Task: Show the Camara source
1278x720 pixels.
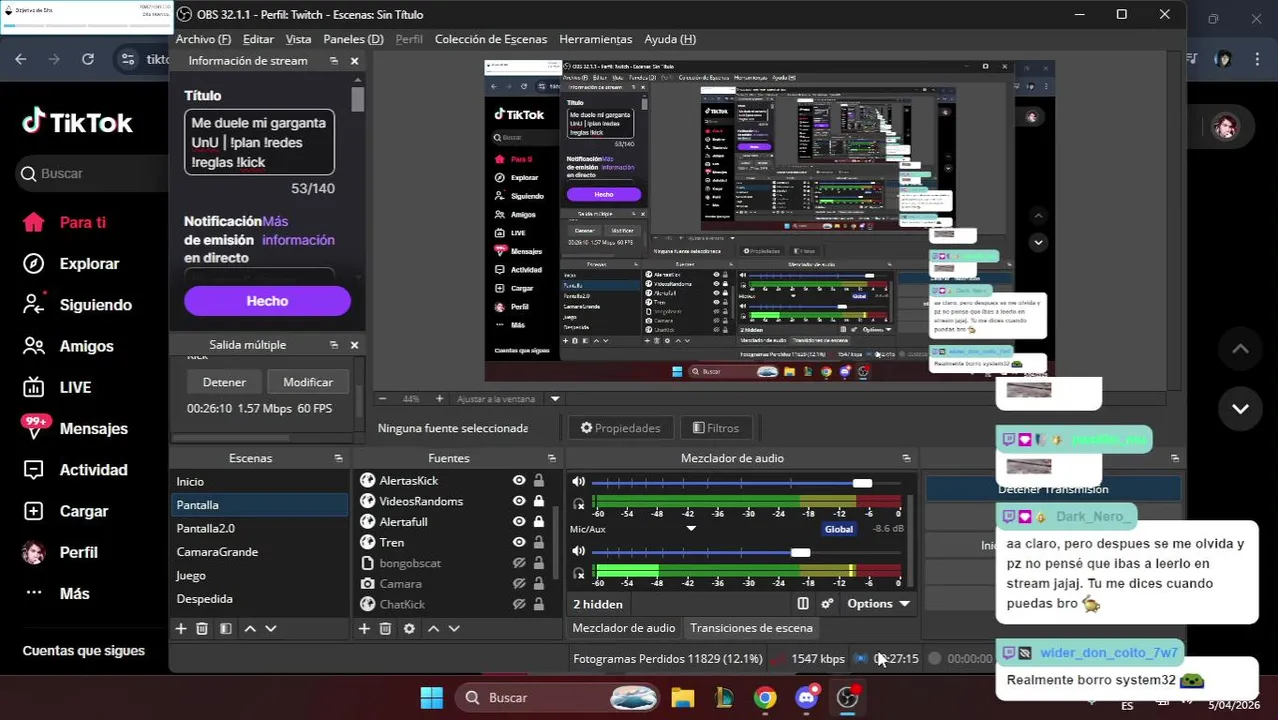Action: tap(519, 584)
